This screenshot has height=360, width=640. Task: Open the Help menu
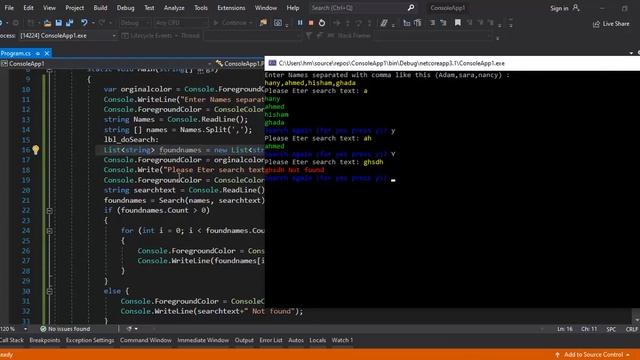293,8
